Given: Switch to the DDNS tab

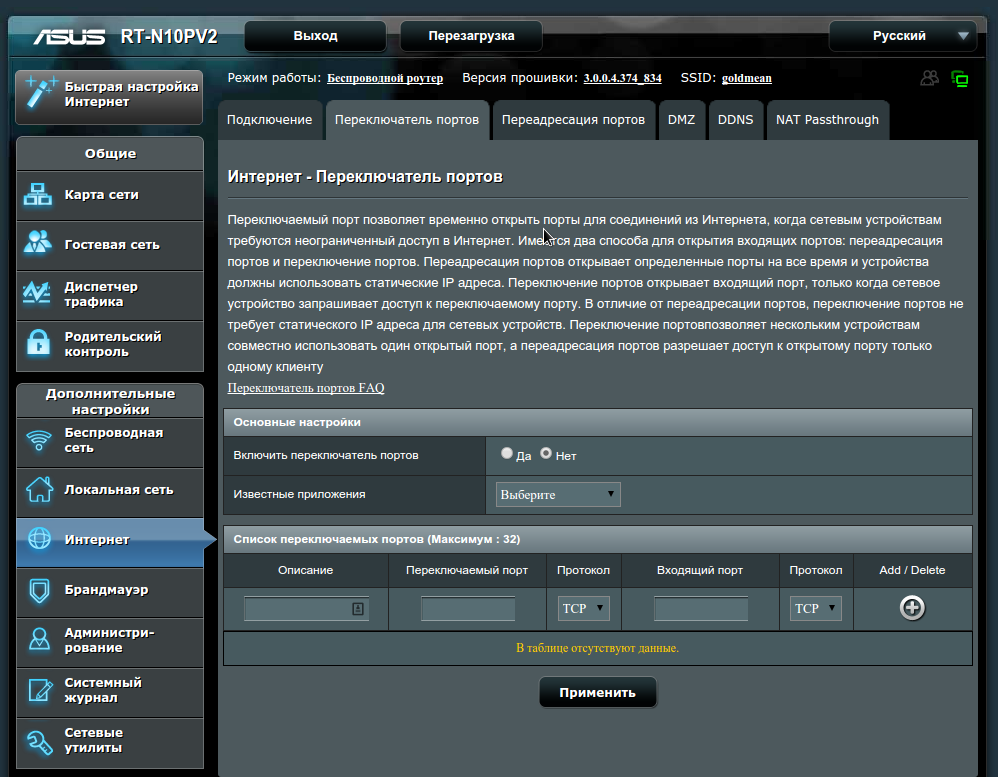Looking at the screenshot, I should click(x=735, y=120).
